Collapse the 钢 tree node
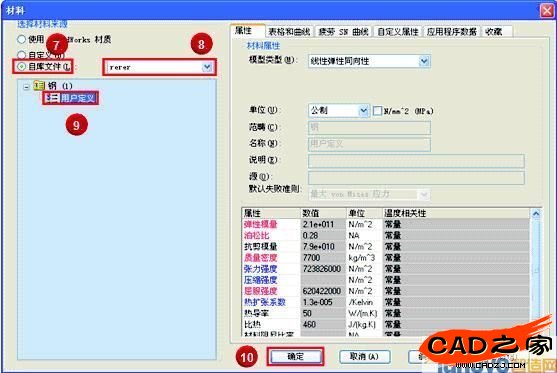Screen dimensions: 557x373 tap(26, 86)
